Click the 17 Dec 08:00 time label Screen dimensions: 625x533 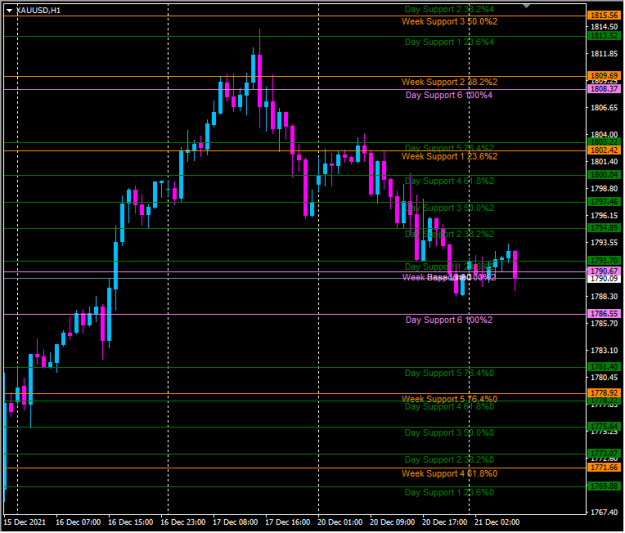click(236, 523)
